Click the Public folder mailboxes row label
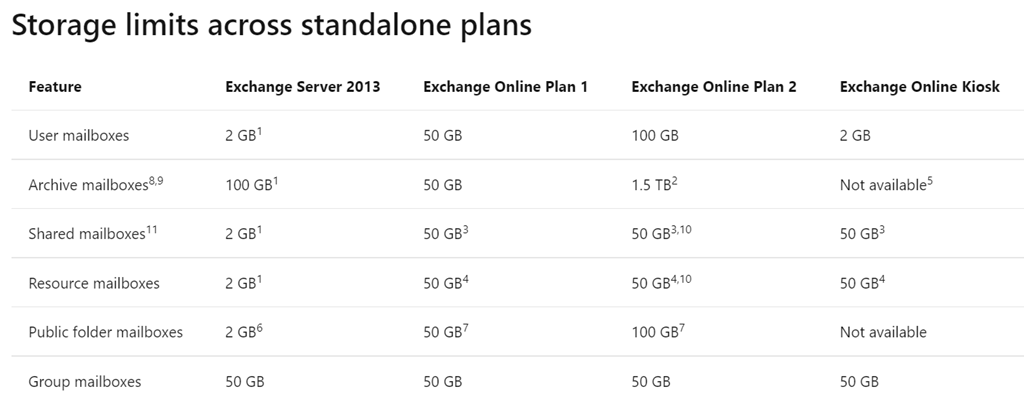This screenshot has width=1024, height=412. point(106,332)
